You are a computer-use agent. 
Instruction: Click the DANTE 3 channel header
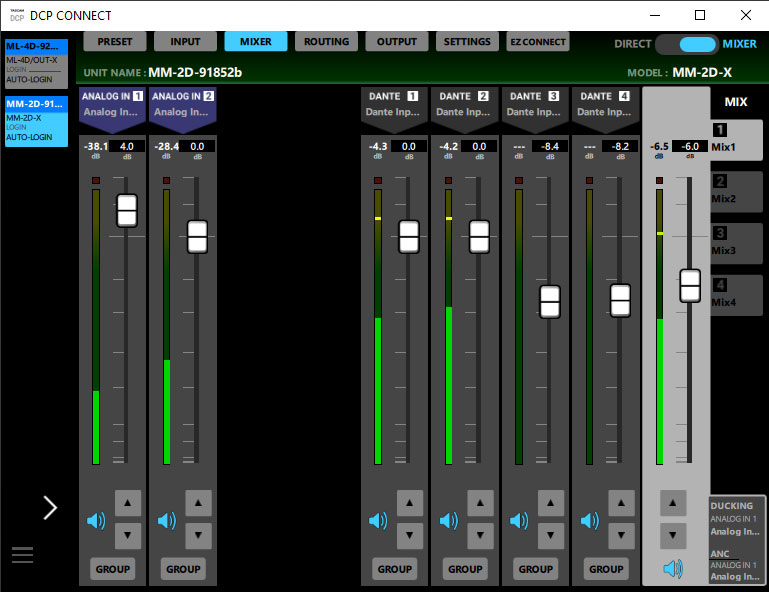pos(536,108)
